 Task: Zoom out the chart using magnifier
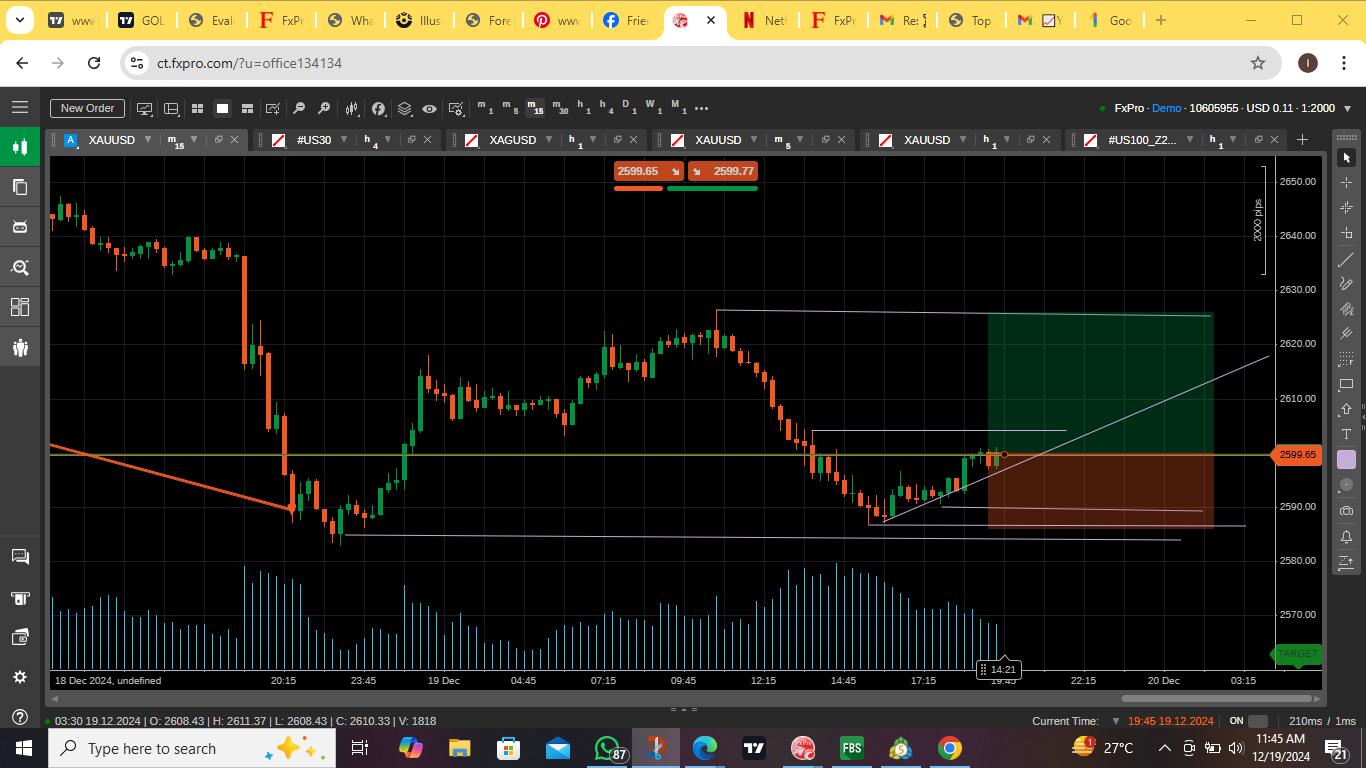299,108
